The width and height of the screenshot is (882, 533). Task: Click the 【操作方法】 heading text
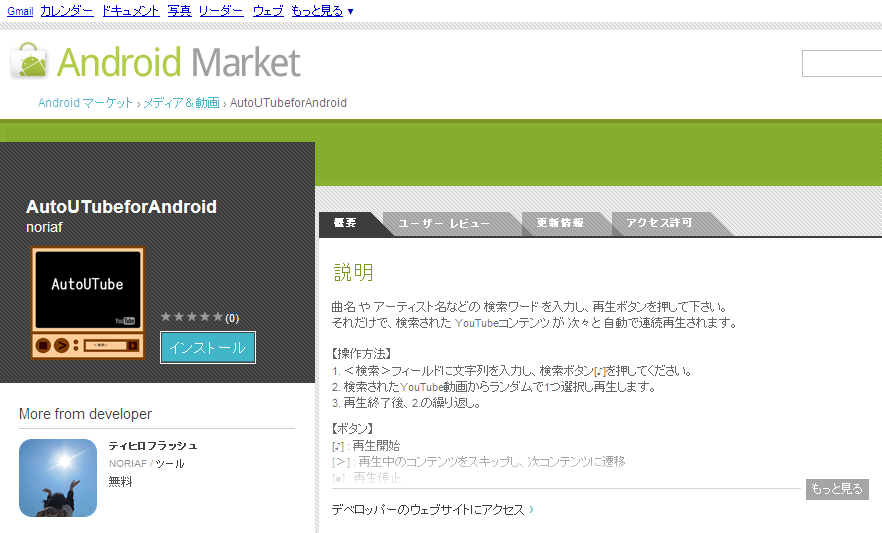pos(361,354)
